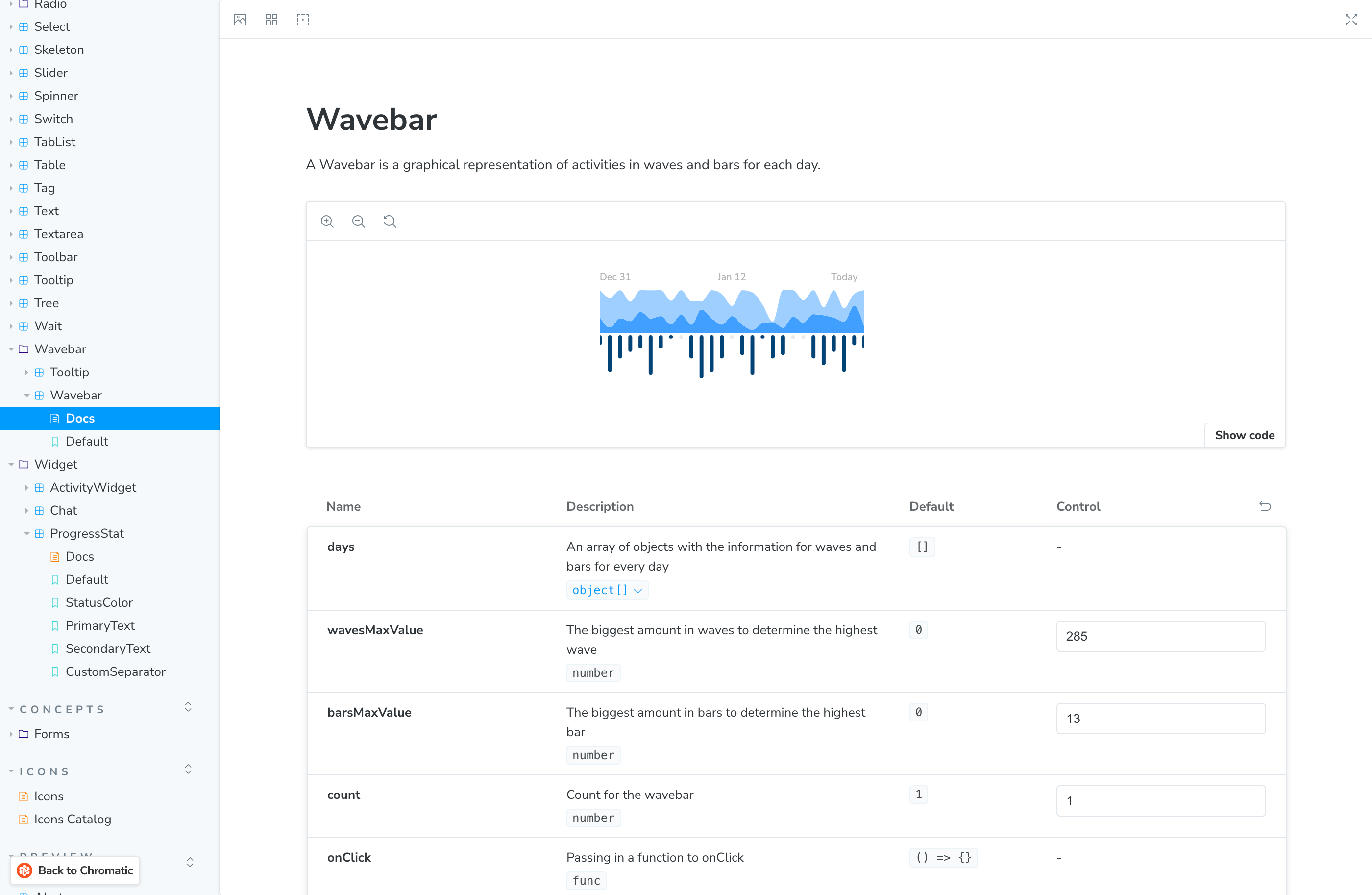The width and height of the screenshot is (1372, 895).
Task: Click Show code button
Action: tap(1244, 435)
